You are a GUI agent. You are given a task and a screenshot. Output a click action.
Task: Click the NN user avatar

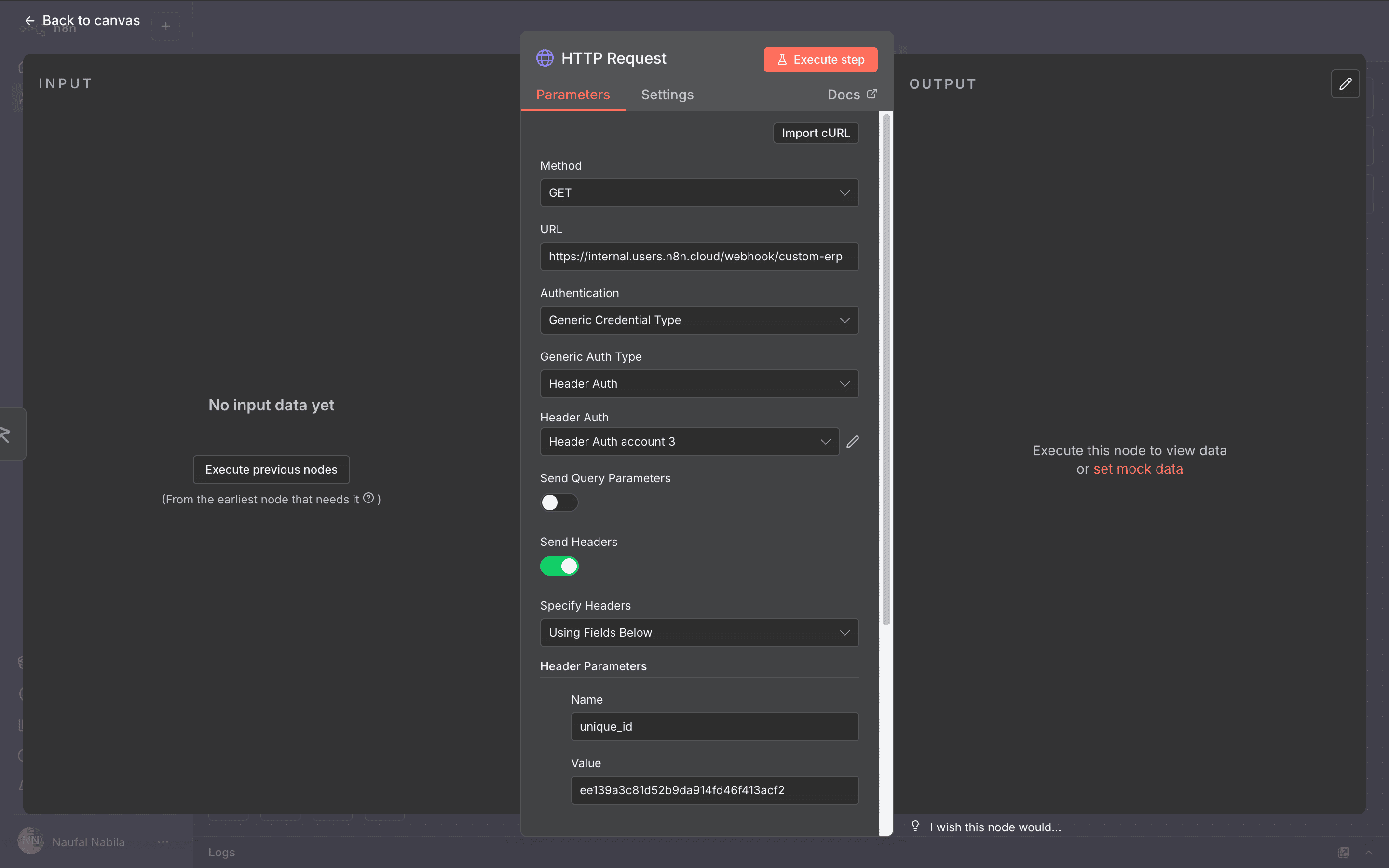coord(31,841)
